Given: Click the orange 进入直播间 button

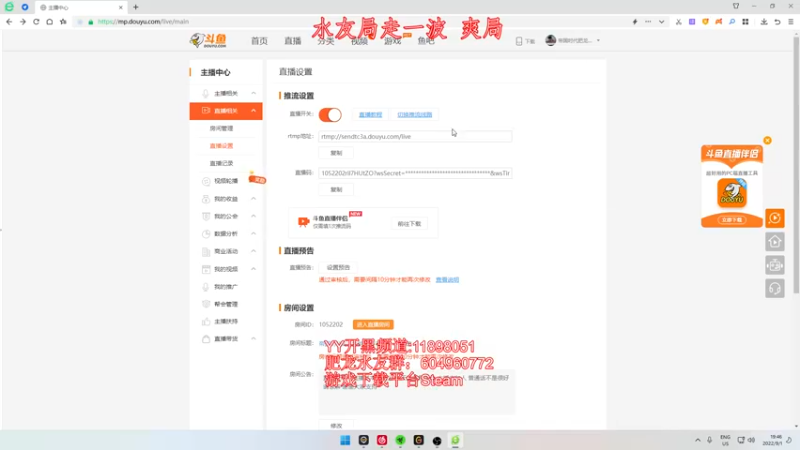Looking at the screenshot, I should (373, 324).
